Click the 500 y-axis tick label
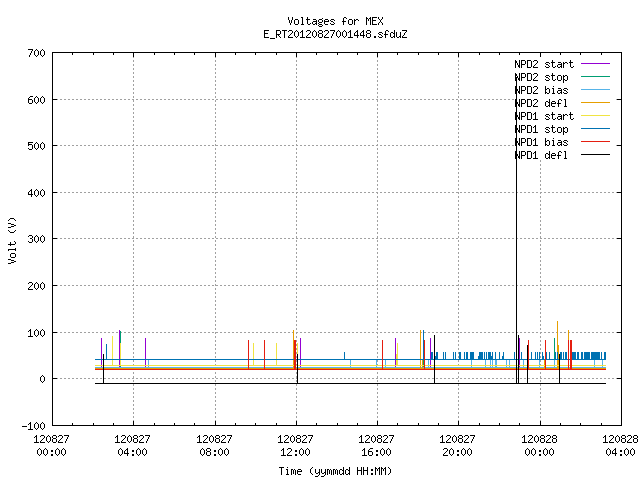640x480 pixels. point(36,146)
